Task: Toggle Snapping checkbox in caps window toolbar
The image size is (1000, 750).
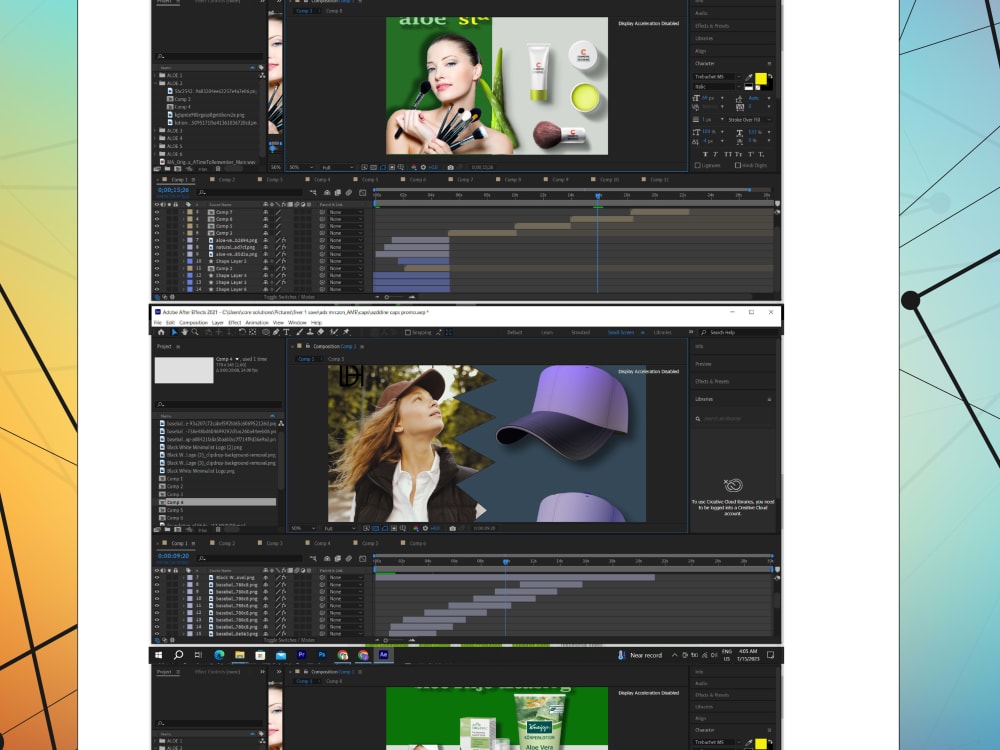Action: (408, 332)
